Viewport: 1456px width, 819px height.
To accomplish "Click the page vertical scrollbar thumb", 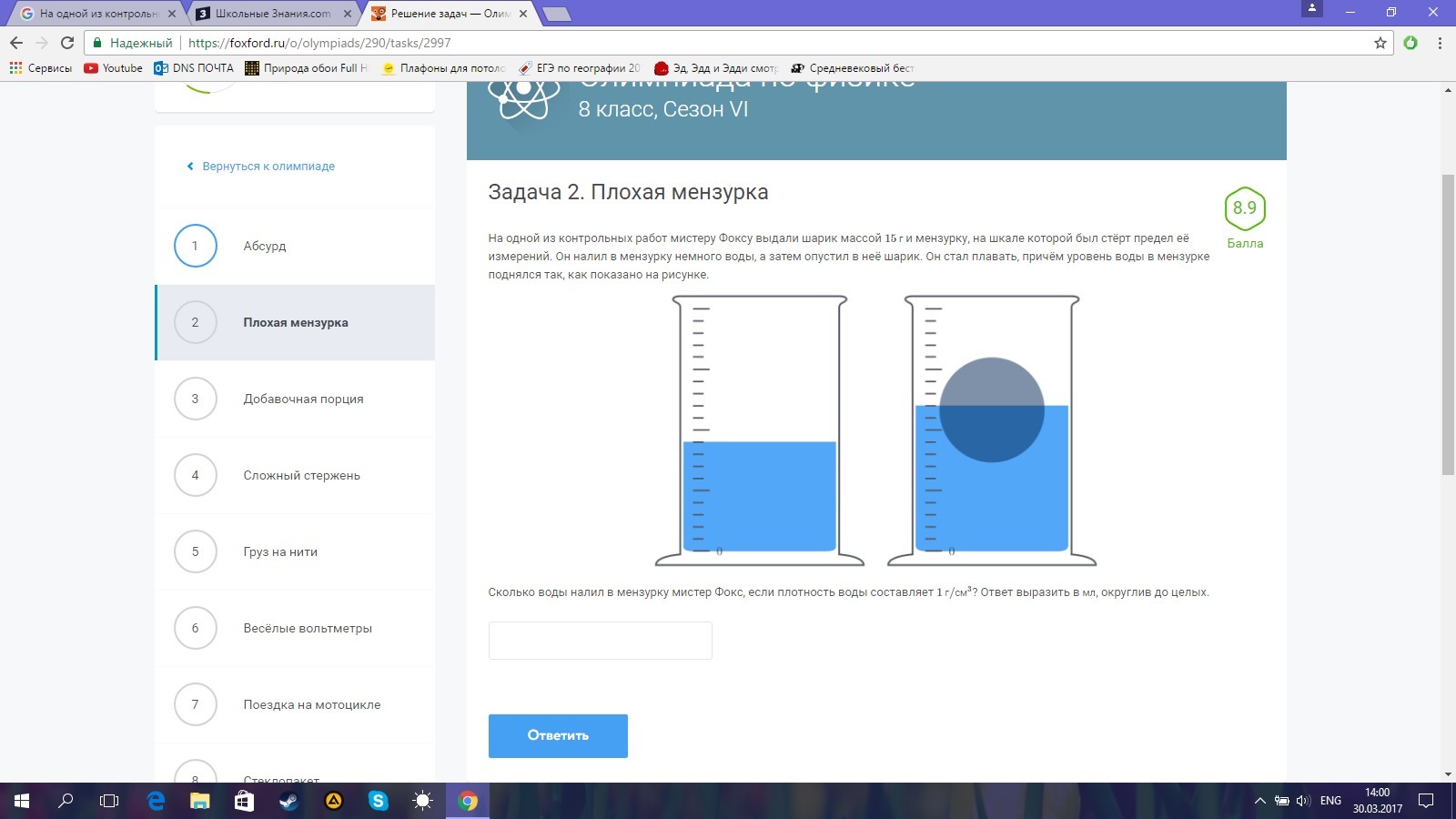I will pos(1448,323).
